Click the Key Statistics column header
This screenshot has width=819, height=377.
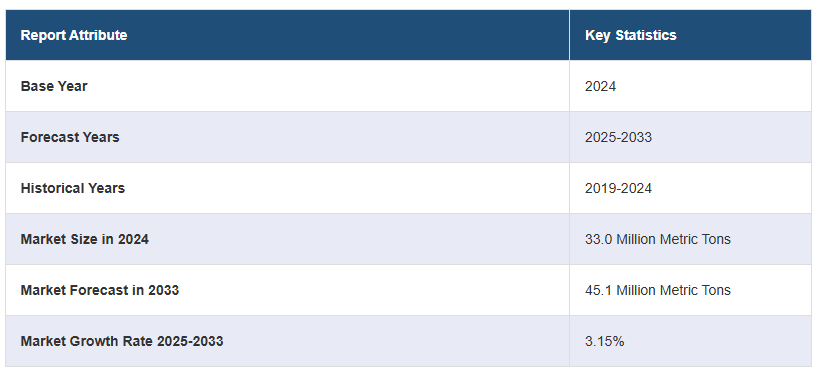point(691,35)
